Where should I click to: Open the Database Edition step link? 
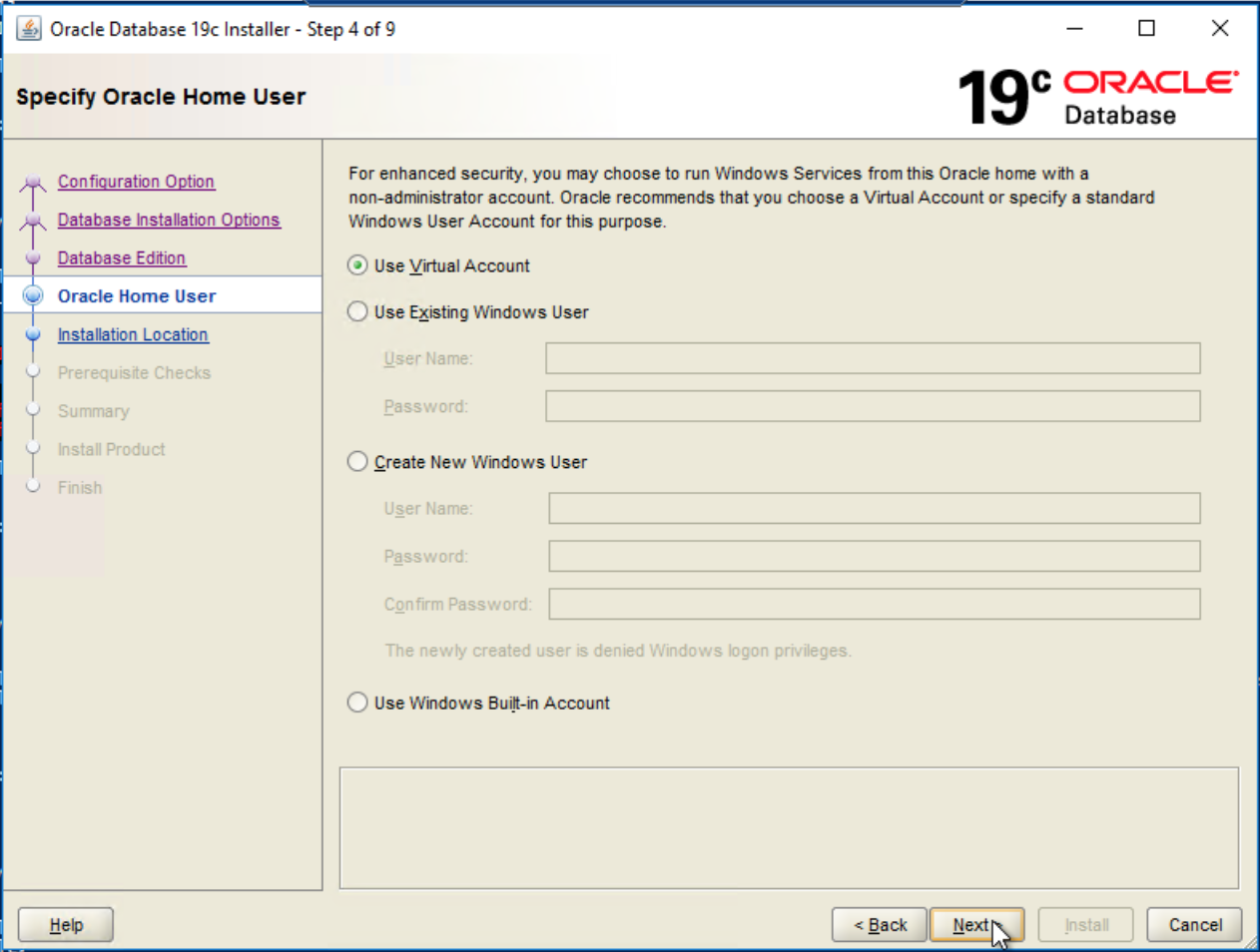pos(122,257)
